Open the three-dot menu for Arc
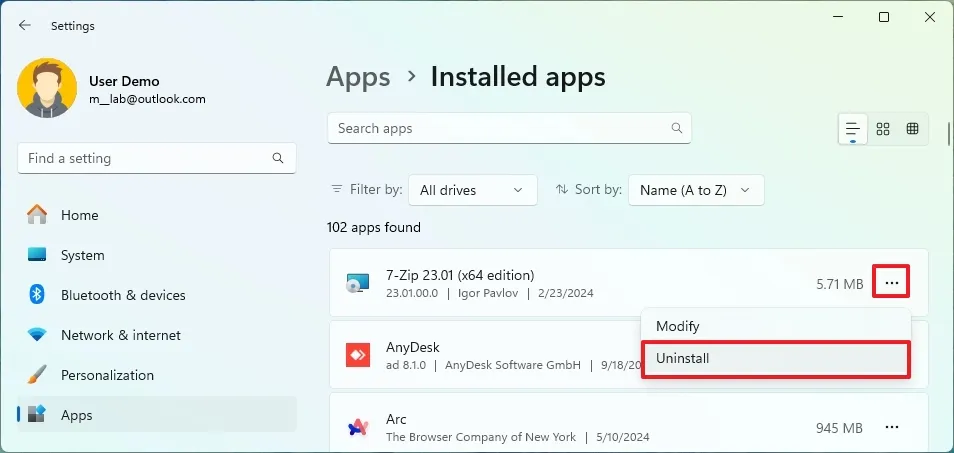Screen dimensions: 954x453 (892, 428)
